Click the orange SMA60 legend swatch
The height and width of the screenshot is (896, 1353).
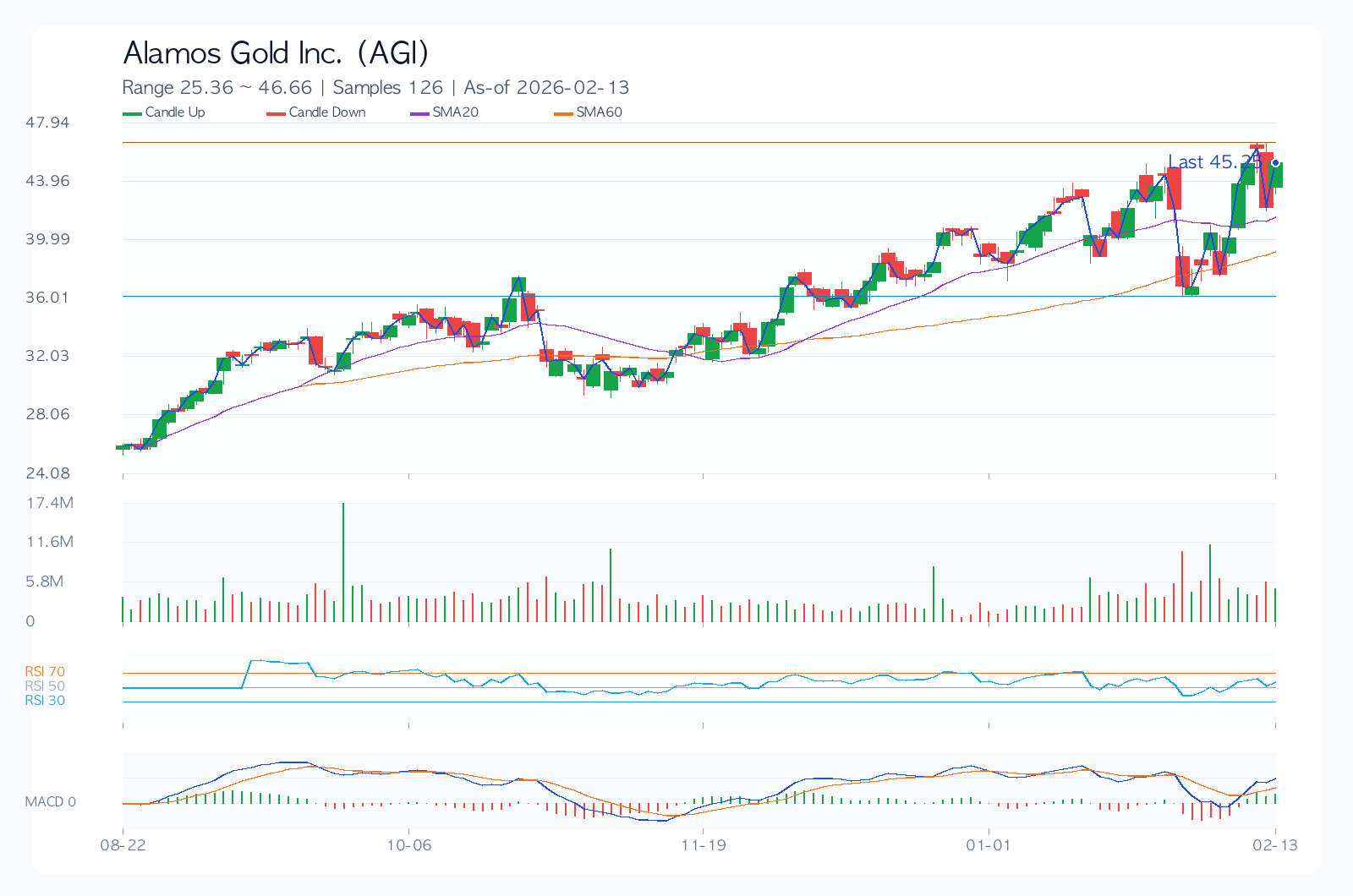click(563, 113)
